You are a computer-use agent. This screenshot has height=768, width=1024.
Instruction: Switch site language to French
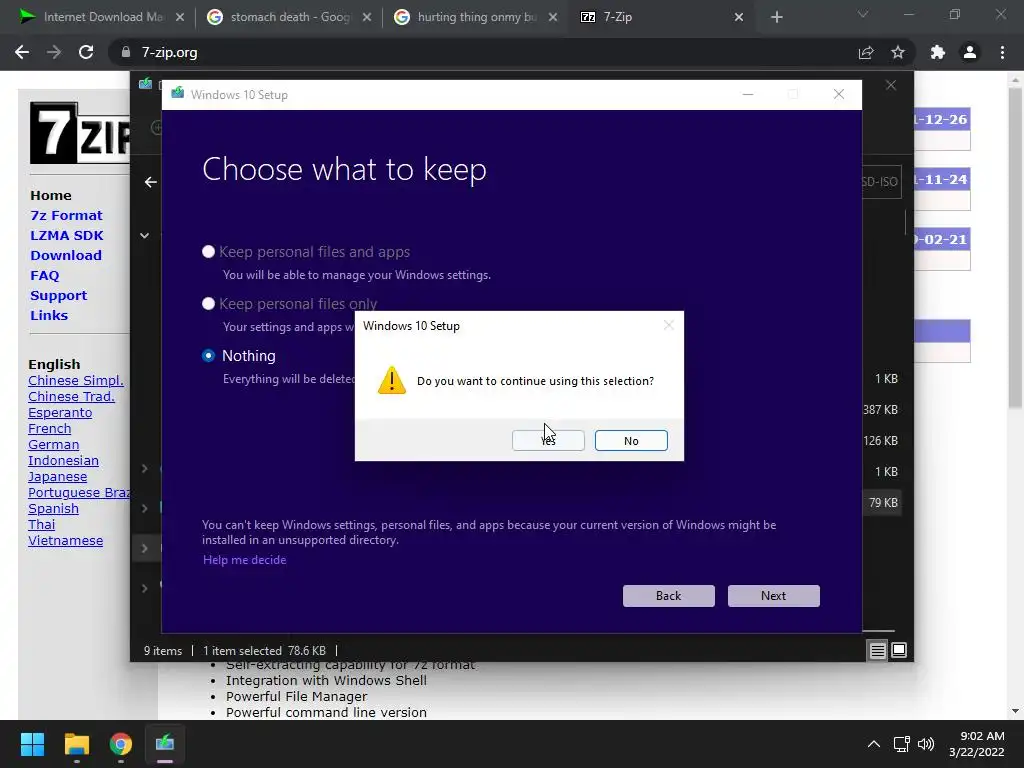pyautogui.click(x=50, y=428)
